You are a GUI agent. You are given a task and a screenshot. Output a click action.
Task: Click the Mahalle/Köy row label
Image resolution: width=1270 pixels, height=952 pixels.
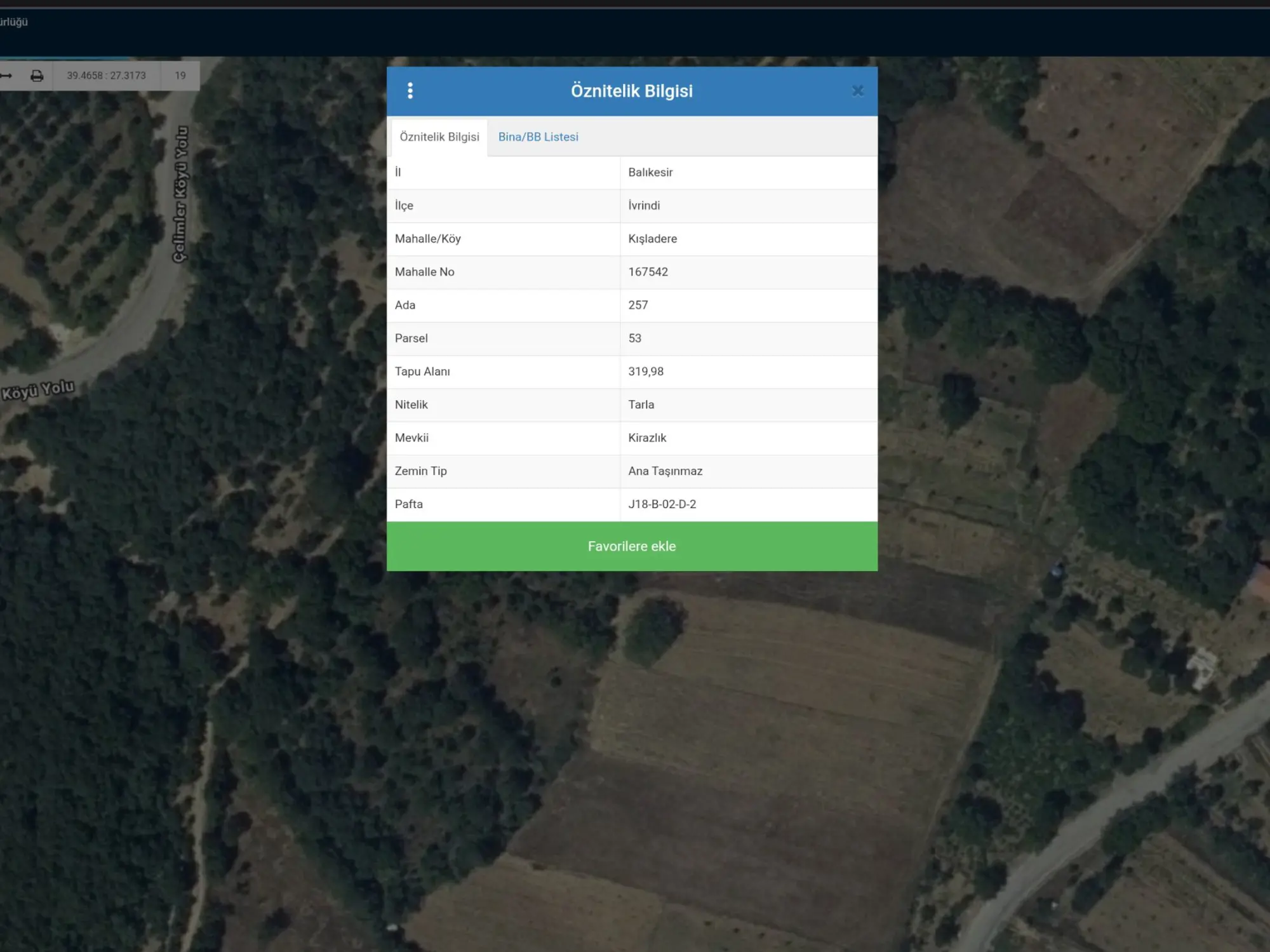428,239
